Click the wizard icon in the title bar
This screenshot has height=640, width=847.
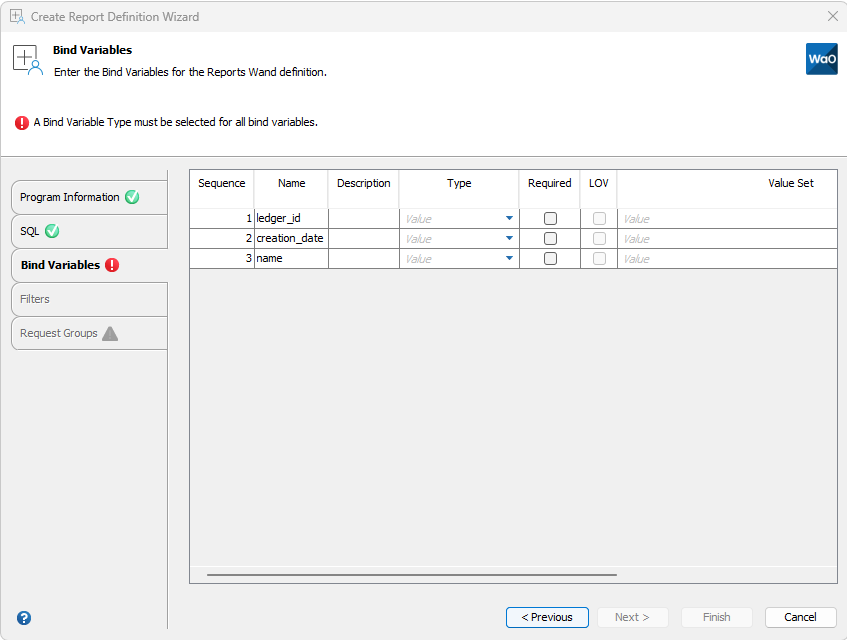(x=18, y=16)
